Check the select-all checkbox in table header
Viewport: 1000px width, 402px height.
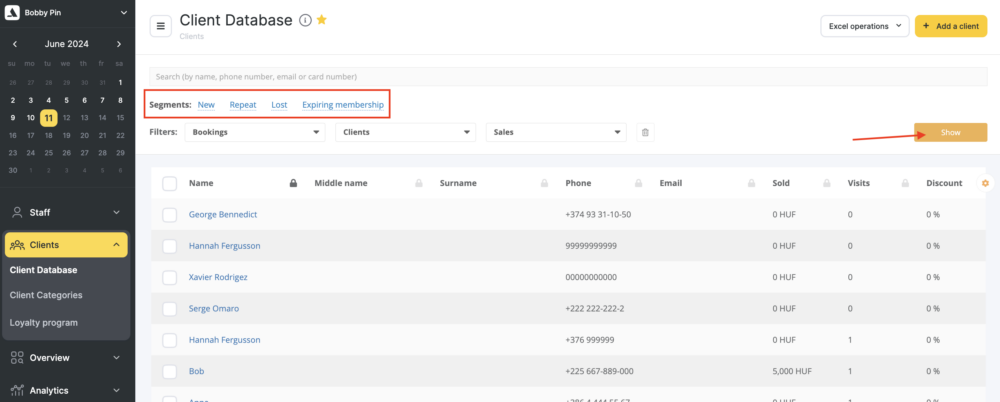coord(170,184)
